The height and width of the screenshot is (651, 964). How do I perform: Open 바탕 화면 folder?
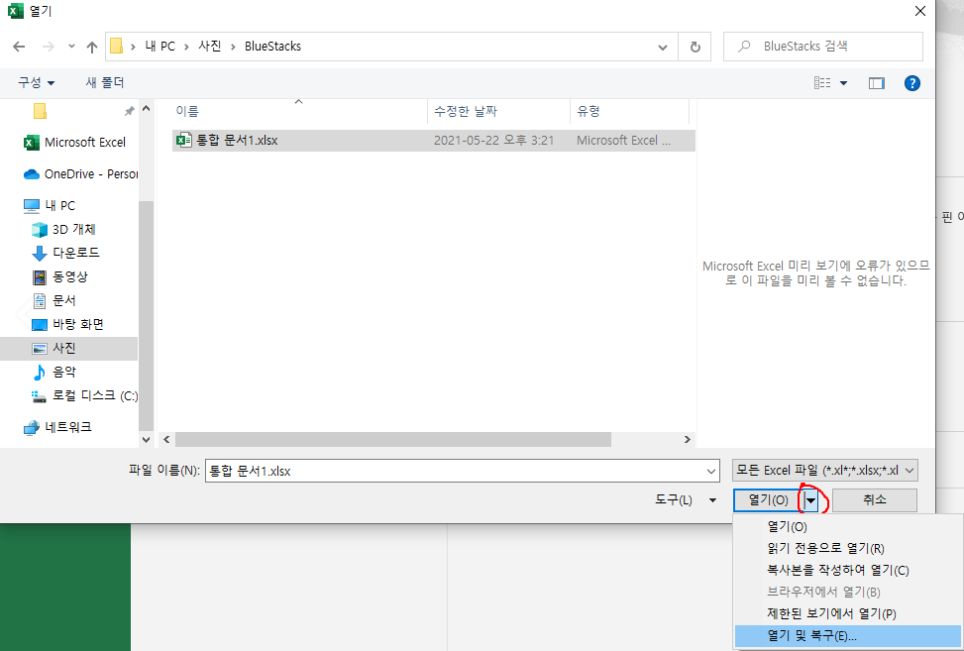pos(68,324)
